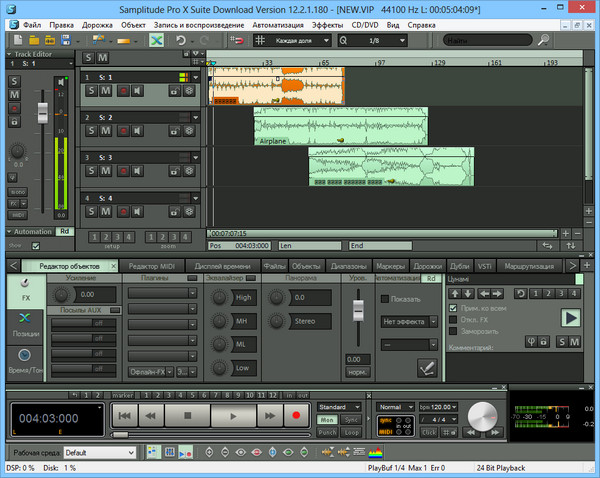Switch to the Маркеры tab

pyautogui.click(x=390, y=266)
